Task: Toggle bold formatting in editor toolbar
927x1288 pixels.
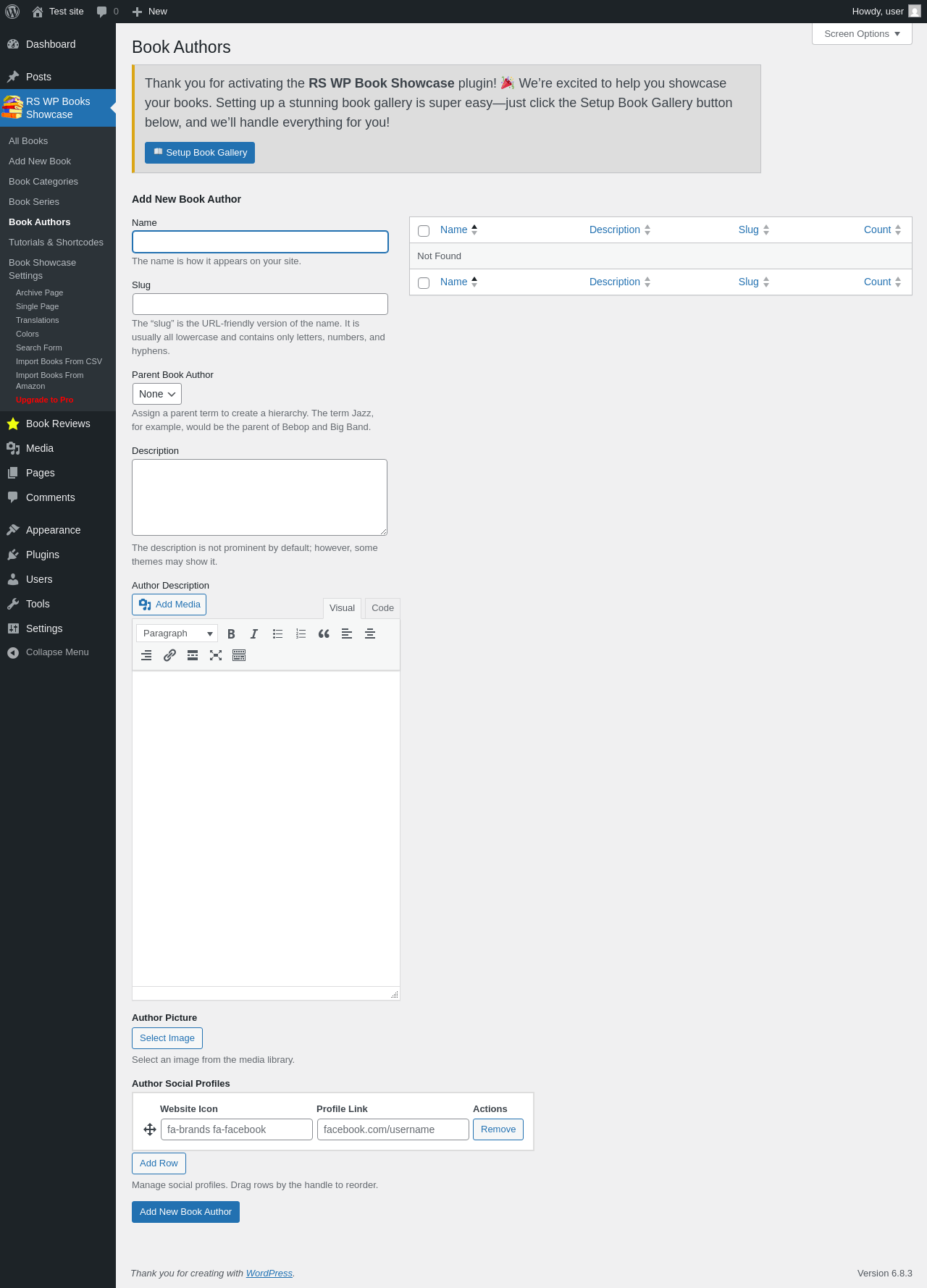Action: 231,634
